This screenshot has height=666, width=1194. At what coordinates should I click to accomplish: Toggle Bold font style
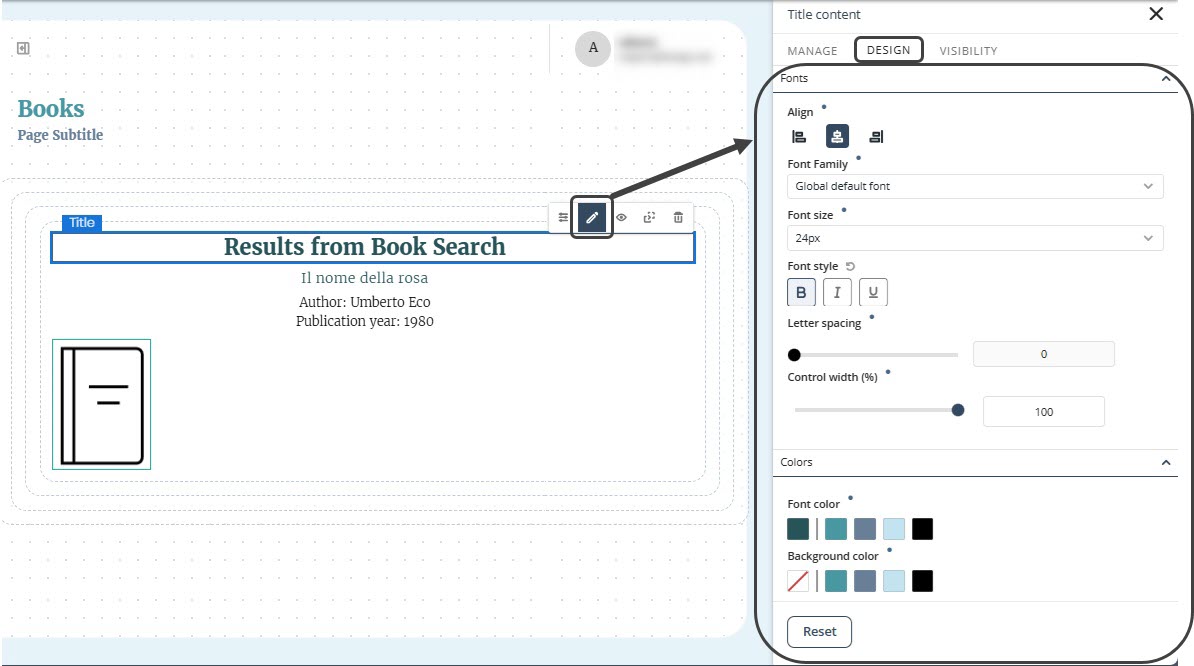pyautogui.click(x=801, y=292)
